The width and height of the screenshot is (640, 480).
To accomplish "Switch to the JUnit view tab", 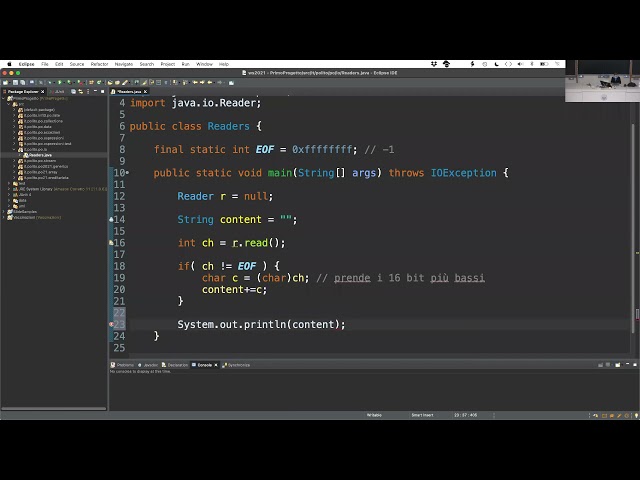I will [x=59, y=91].
